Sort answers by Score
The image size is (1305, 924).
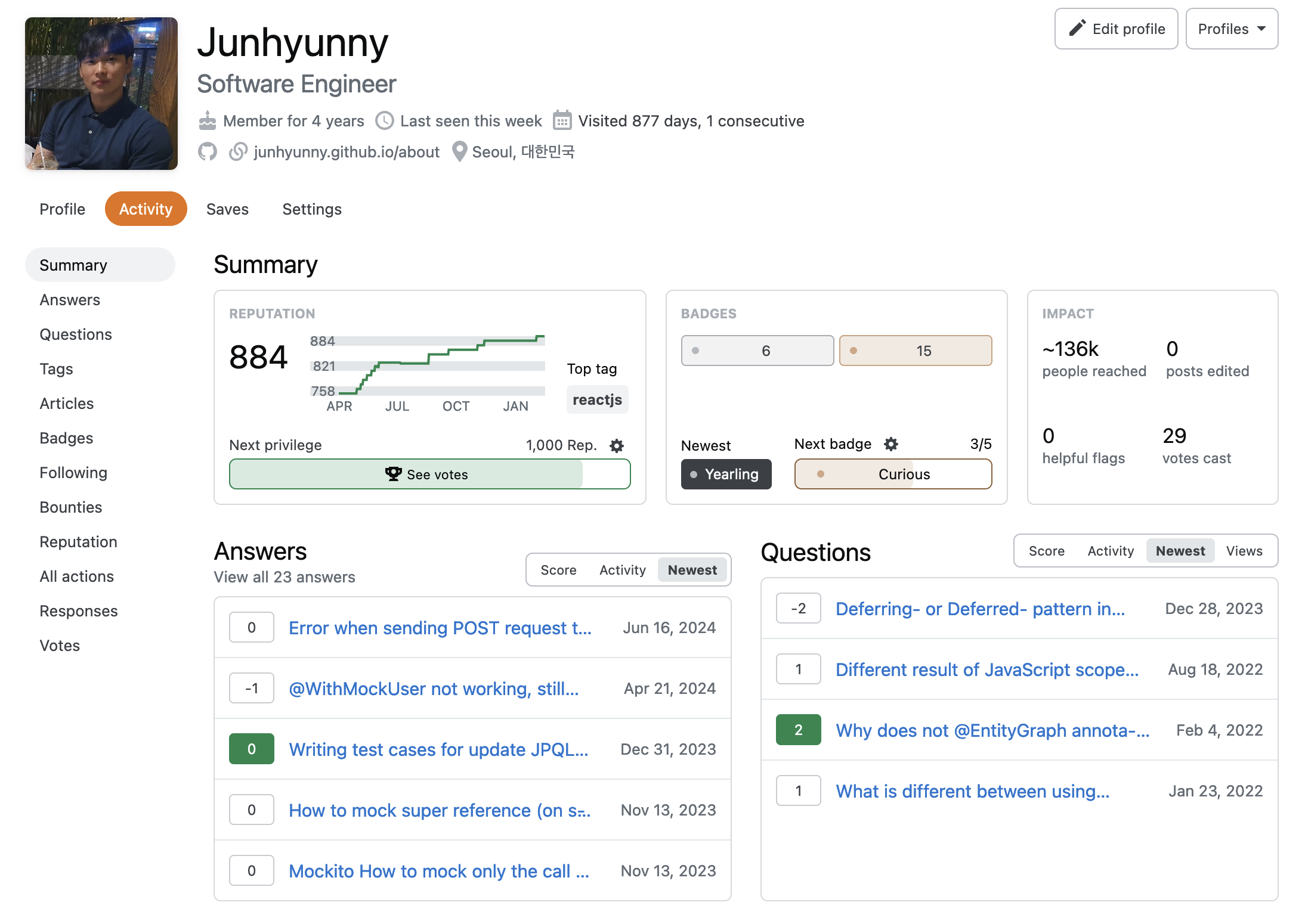pyautogui.click(x=558, y=570)
